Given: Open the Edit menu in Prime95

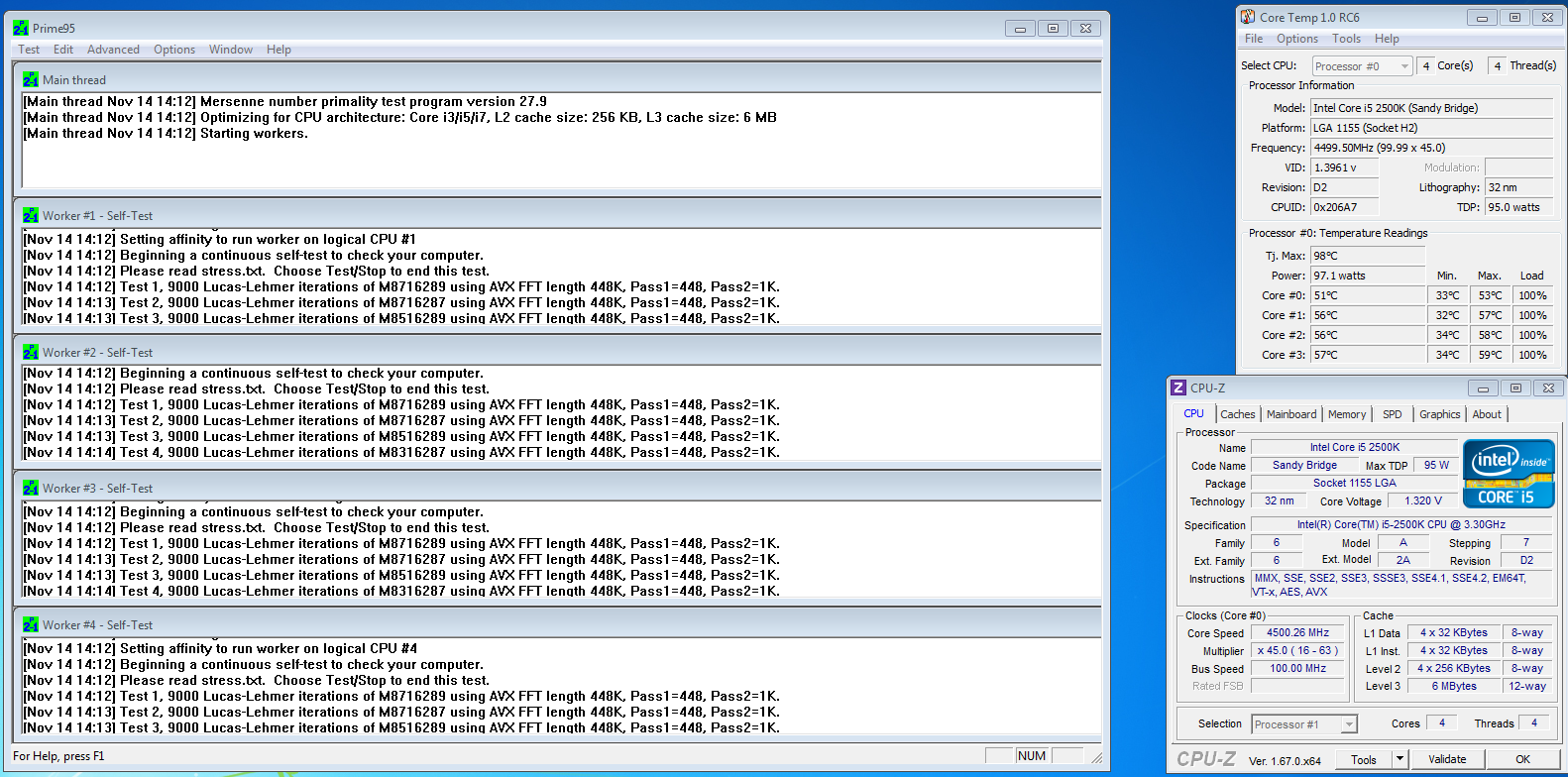Looking at the screenshot, I should [x=63, y=50].
